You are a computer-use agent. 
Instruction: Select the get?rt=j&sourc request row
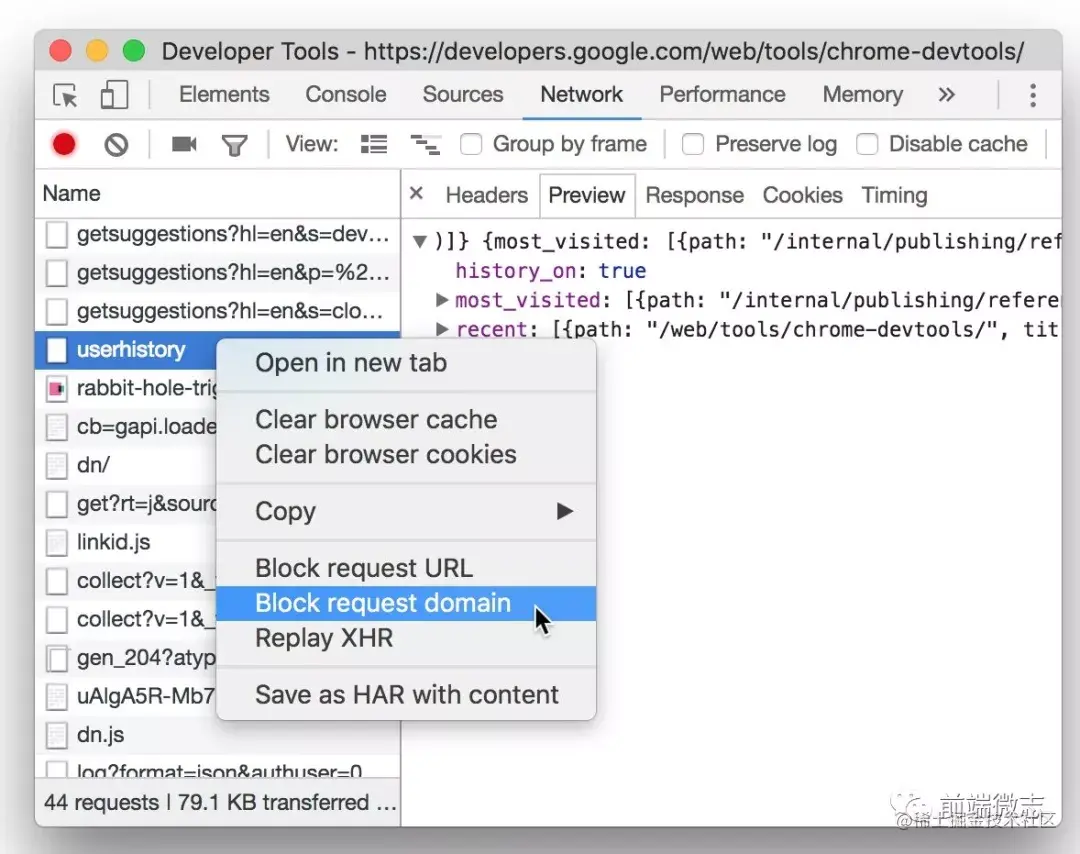126,504
